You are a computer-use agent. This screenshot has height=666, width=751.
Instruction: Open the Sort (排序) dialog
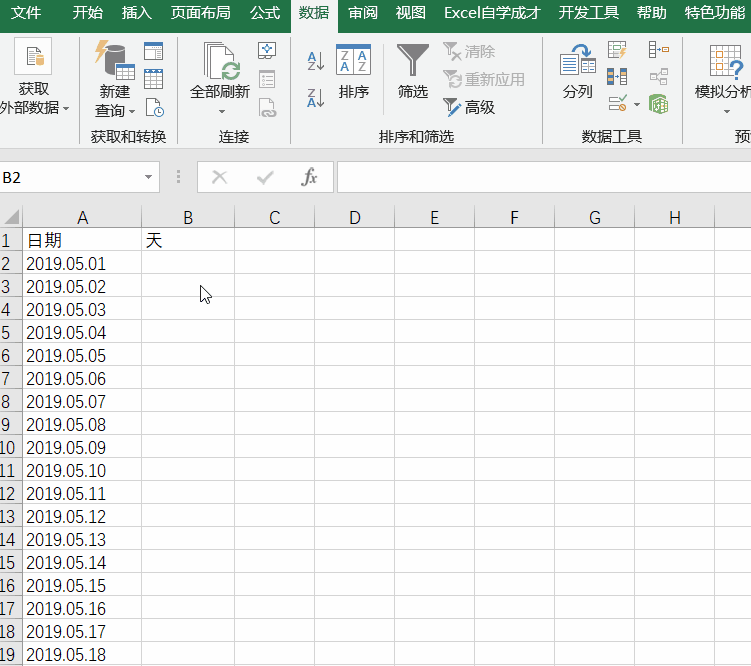[353, 72]
